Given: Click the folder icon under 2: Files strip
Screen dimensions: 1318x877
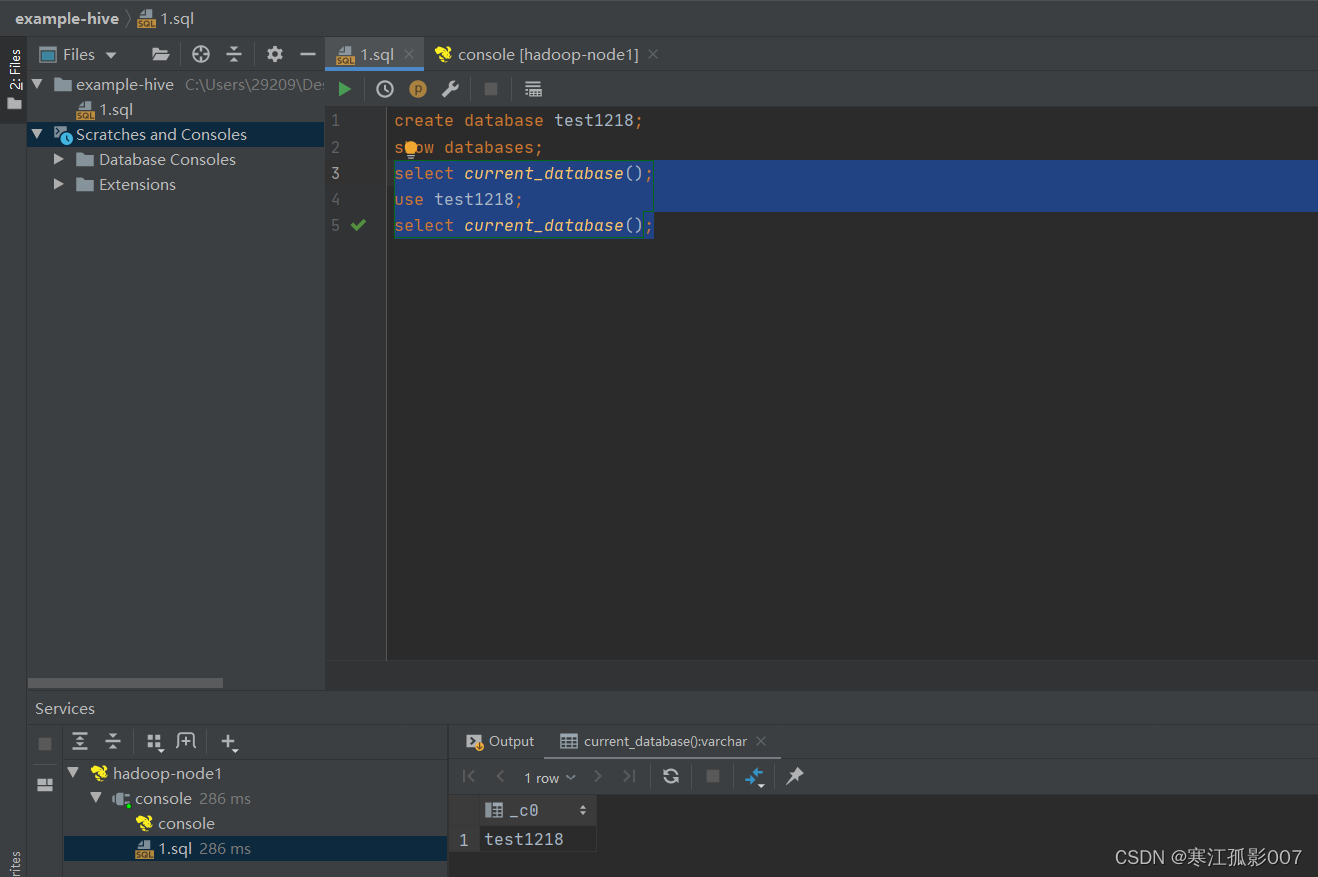Looking at the screenshot, I should [14, 103].
